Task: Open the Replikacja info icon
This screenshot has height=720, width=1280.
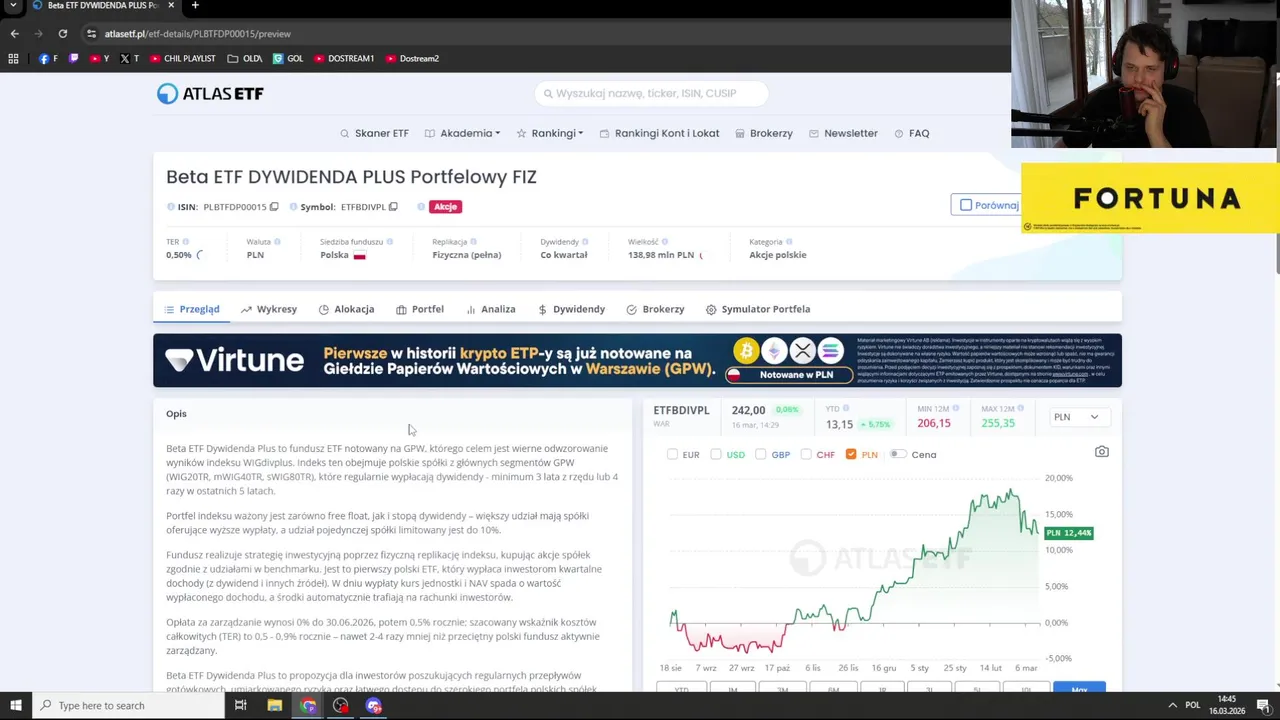Action: [x=474, y=242]
